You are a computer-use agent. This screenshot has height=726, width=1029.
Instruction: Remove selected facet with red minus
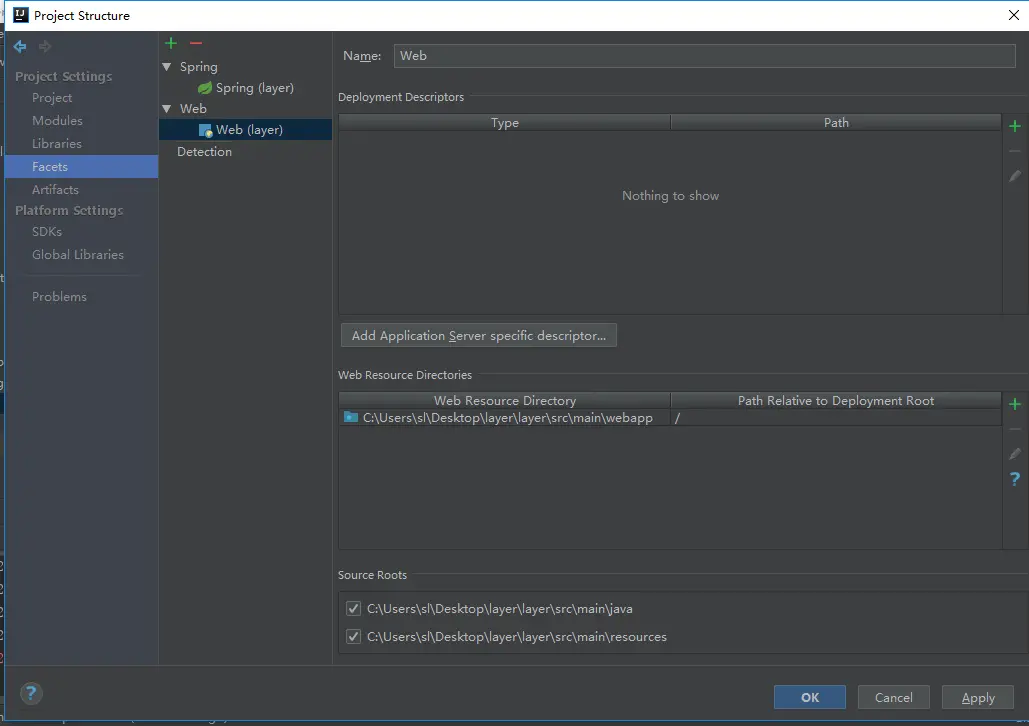coord(196,43)
